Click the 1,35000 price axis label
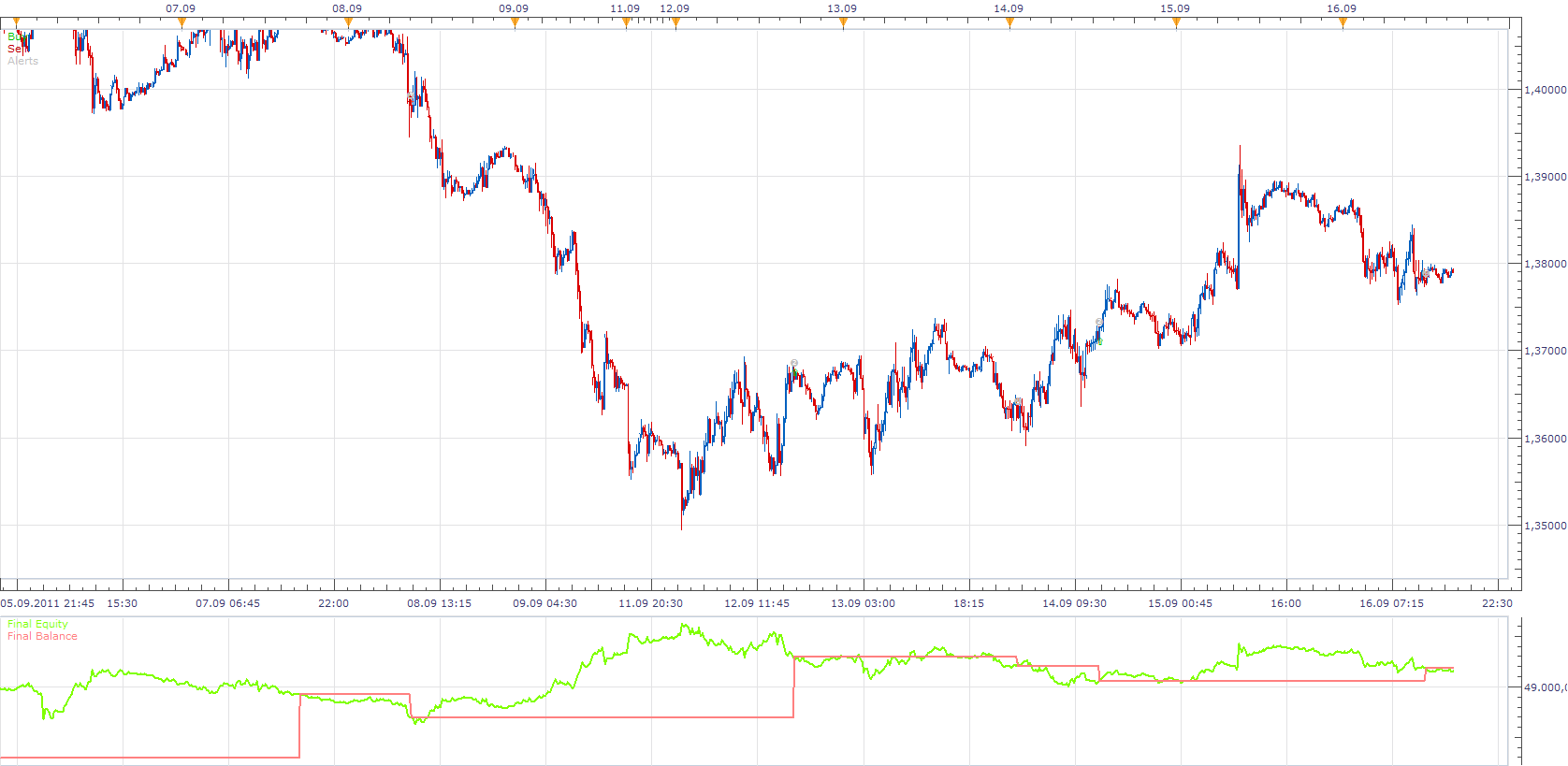Screen dimensions: 1568x766 click(1545, 526)
